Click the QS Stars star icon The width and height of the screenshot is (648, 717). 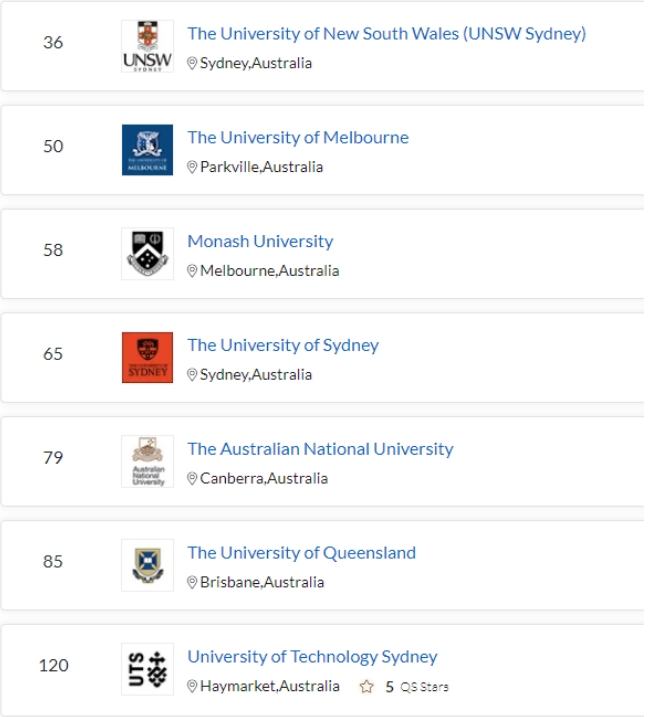(366, 686)
